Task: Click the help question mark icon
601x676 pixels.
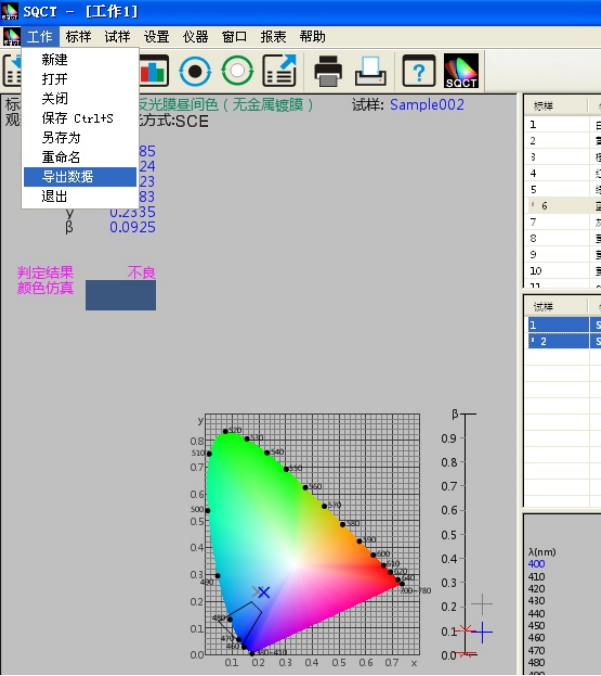Action: (x=419, y=71)
